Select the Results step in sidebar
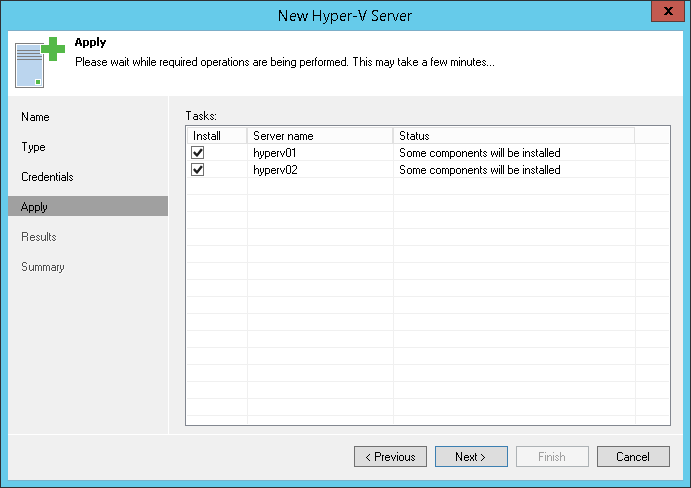The height and width of the screenshot is (488, 691). (39, 237)
